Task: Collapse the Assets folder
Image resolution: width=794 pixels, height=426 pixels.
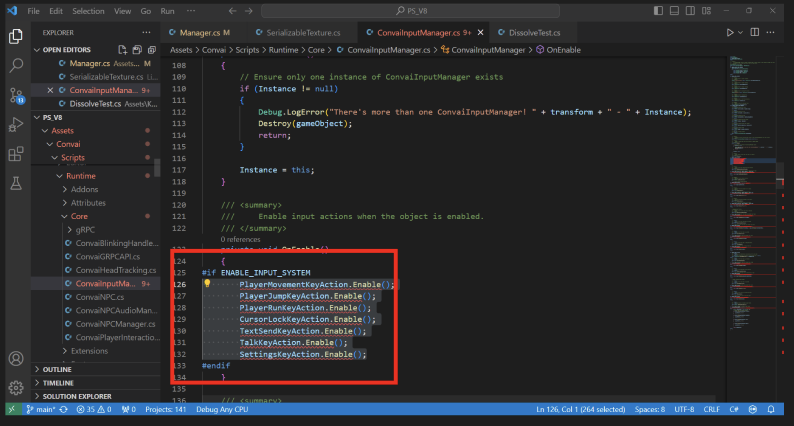Action: tap(45, 131)
